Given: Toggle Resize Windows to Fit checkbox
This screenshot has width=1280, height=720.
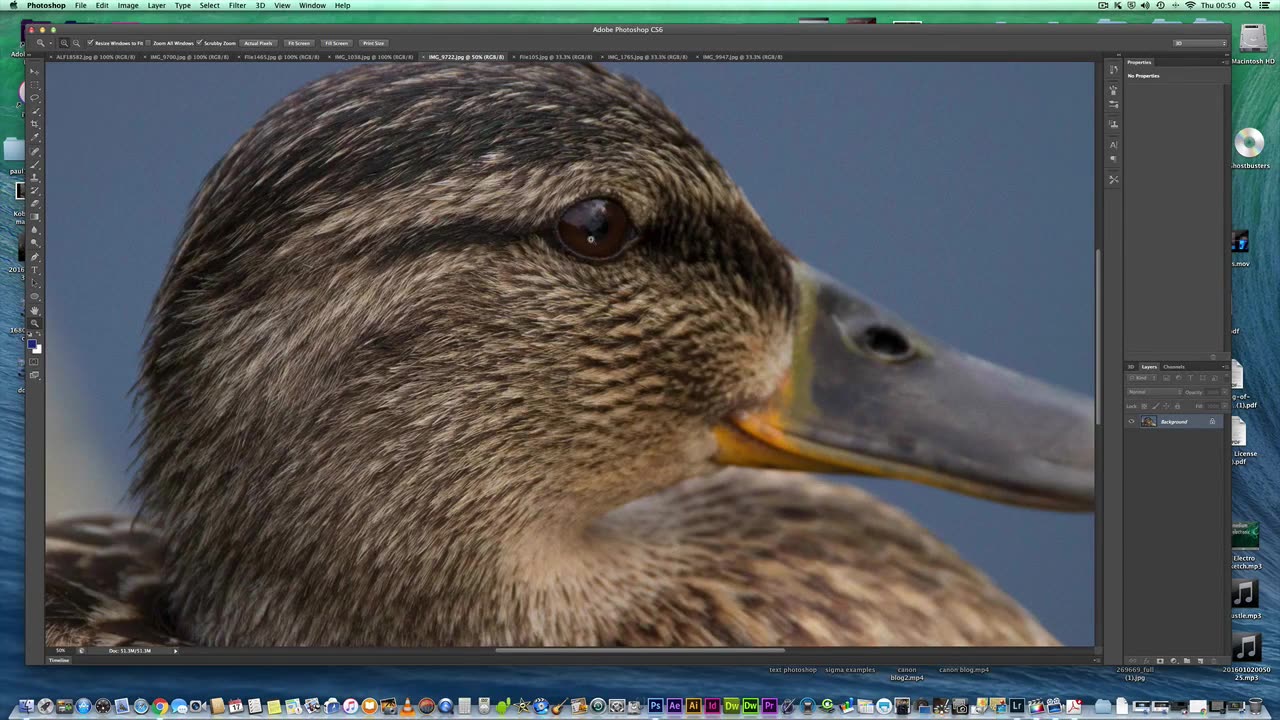Looking at the screenshot, I should tap(90, 43).
